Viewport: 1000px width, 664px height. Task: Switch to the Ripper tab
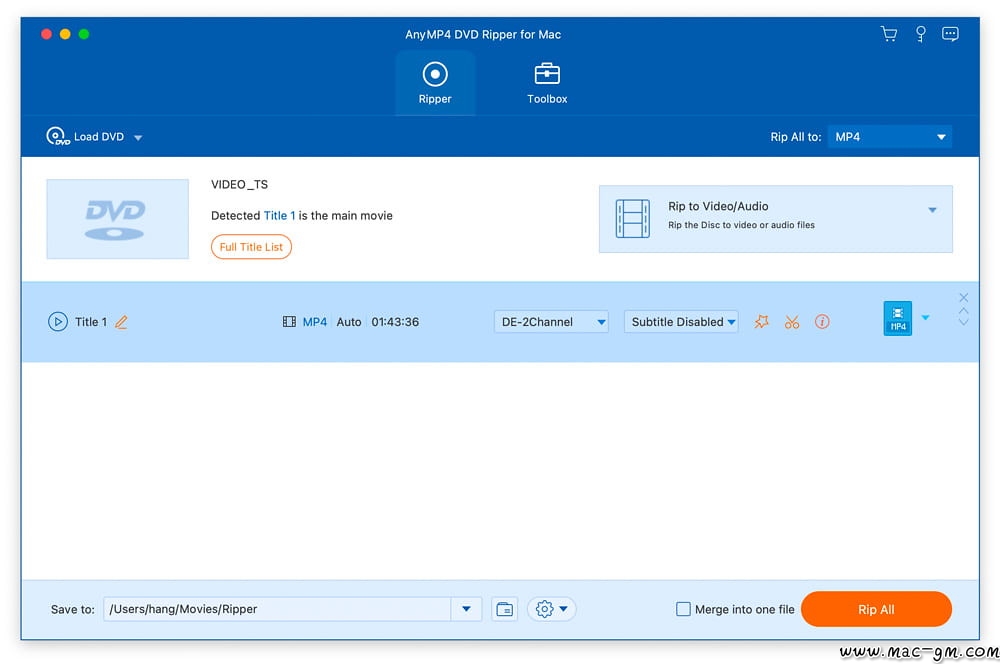pyautogui.click(x=435, y=83)
